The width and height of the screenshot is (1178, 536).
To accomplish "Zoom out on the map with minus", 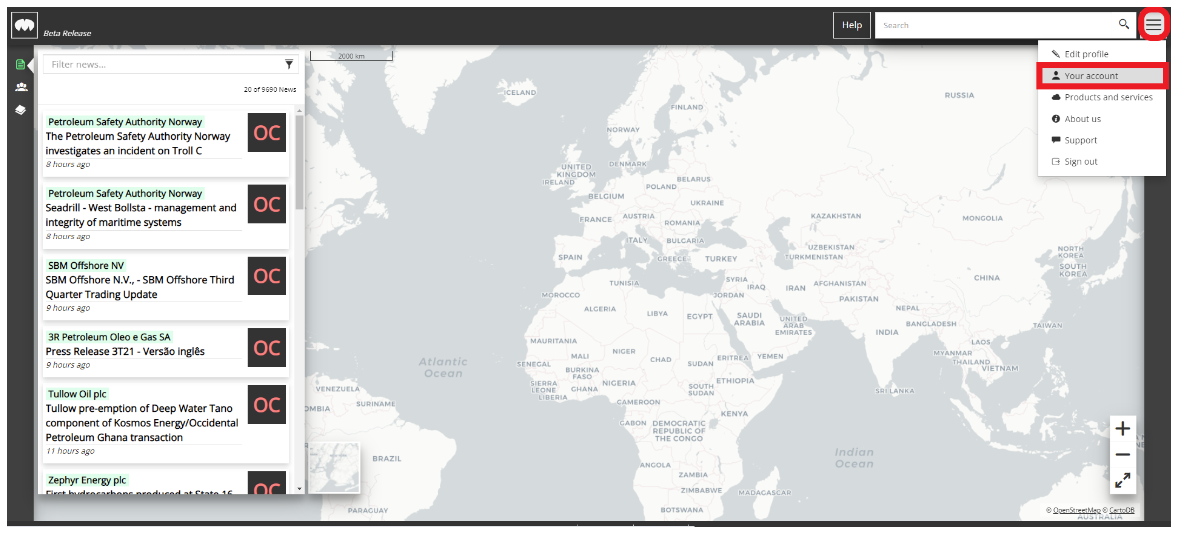I will coord(1122,455).
